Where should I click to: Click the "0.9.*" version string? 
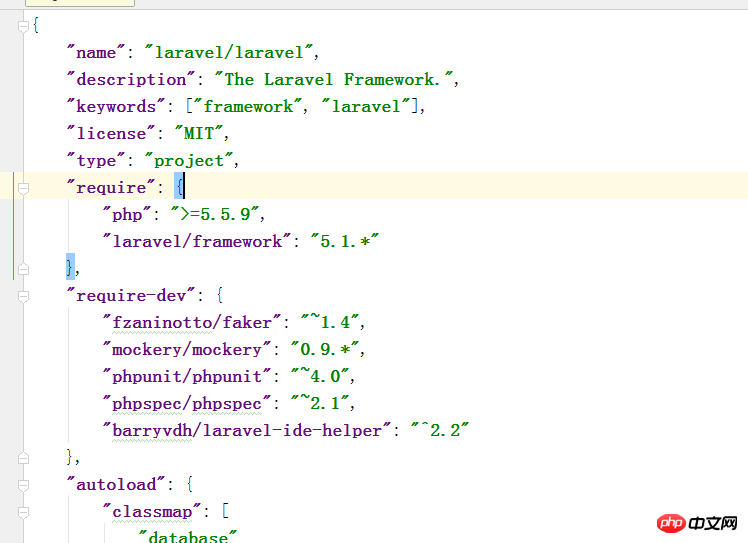pos(324,349)
